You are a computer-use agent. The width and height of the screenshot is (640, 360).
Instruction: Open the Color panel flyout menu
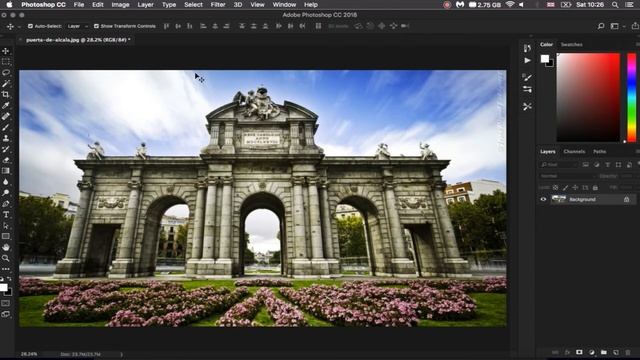[x=638, y=44]
